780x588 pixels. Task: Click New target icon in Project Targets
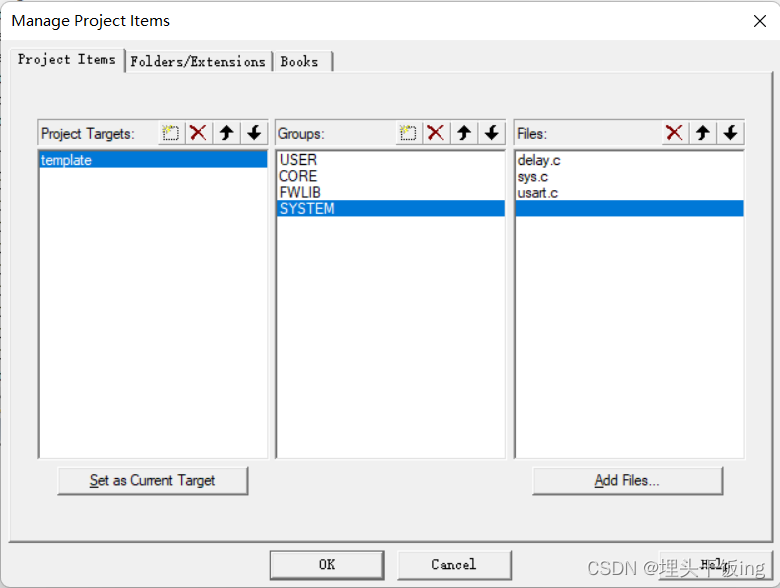click(171, 133)
